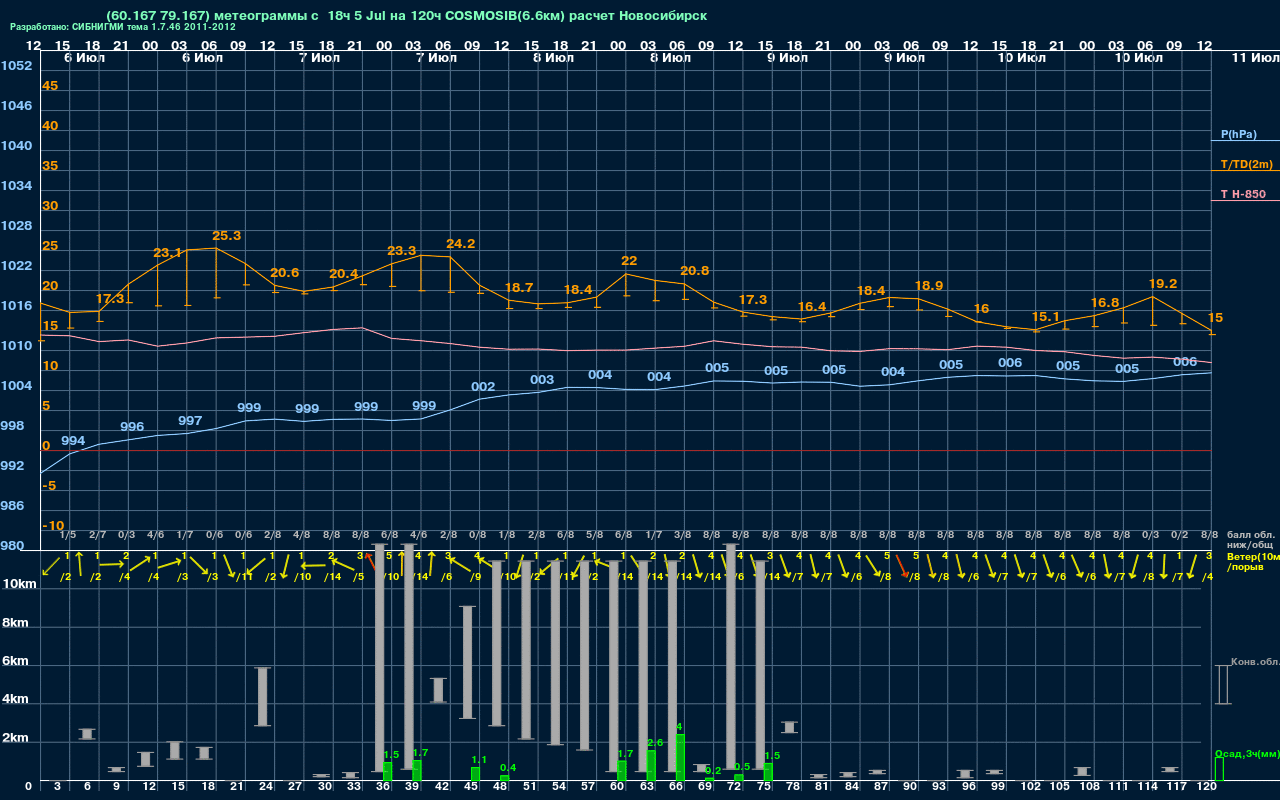The width and height of the screenshot is (1280, 800).
Task: Click the 'Разработано: СИБНИГМИ' credit line
Action: (122, 27)
